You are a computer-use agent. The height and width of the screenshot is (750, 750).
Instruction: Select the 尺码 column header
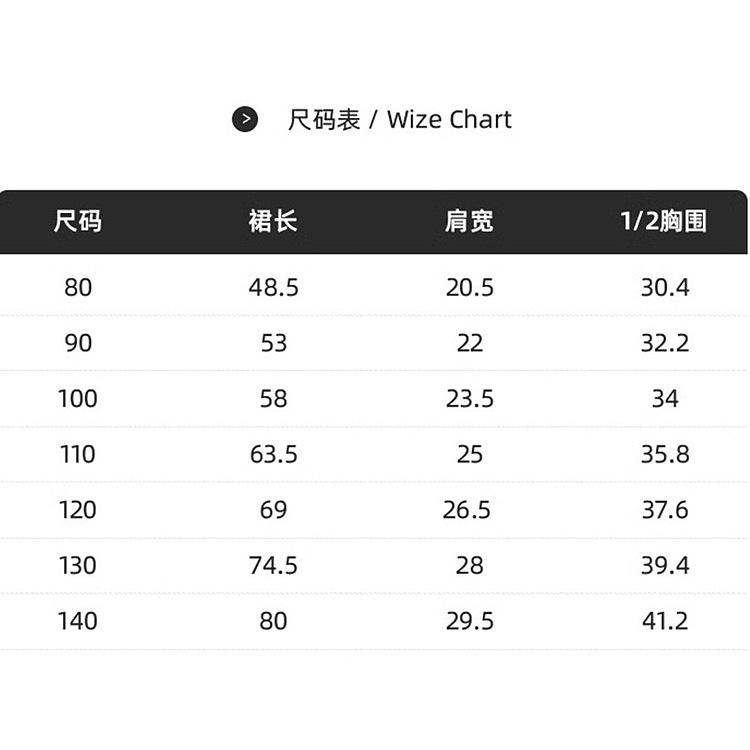[77, 221]
